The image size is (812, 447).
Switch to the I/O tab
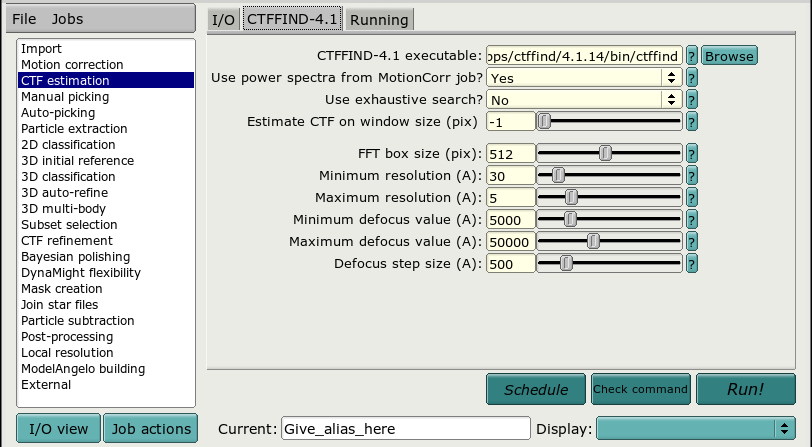[x=224, y=20]
